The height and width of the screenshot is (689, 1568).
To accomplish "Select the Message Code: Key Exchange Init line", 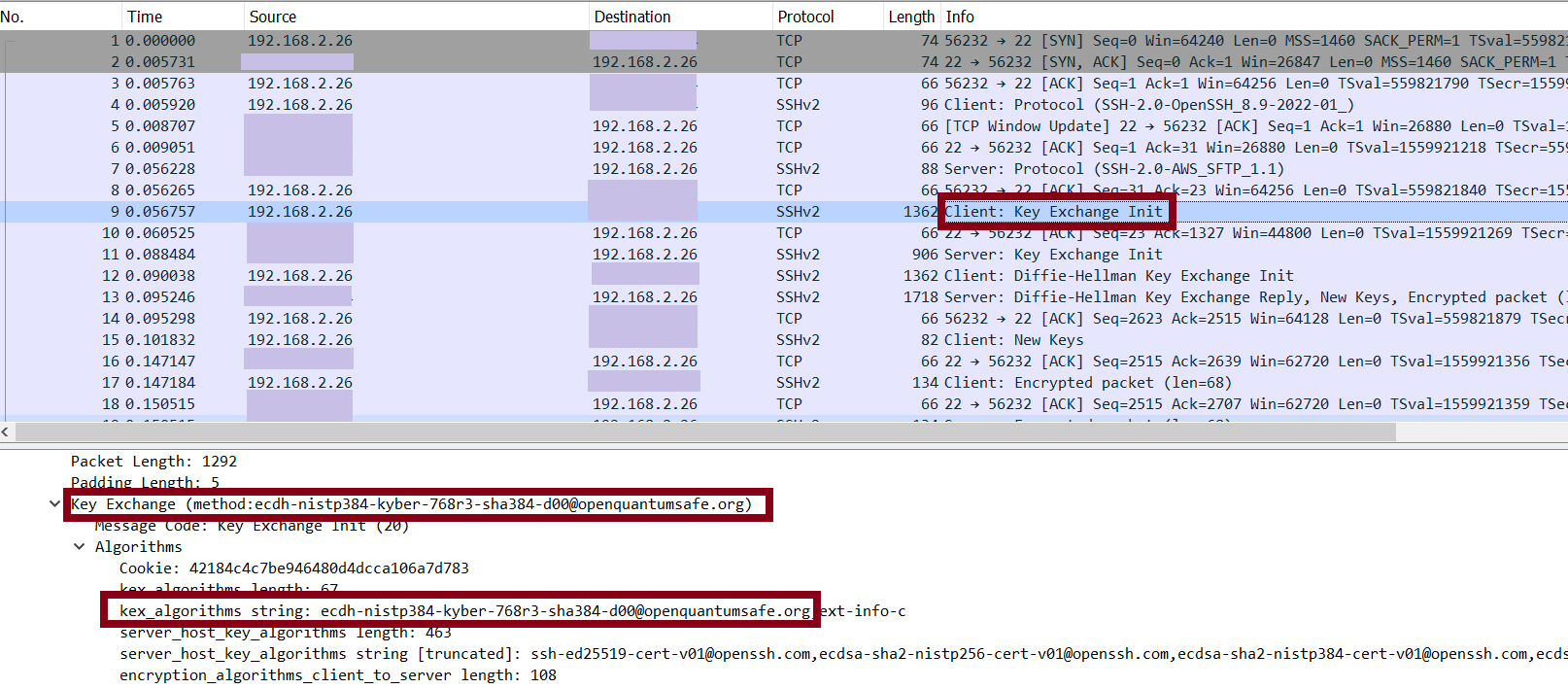I will point(252,526).
